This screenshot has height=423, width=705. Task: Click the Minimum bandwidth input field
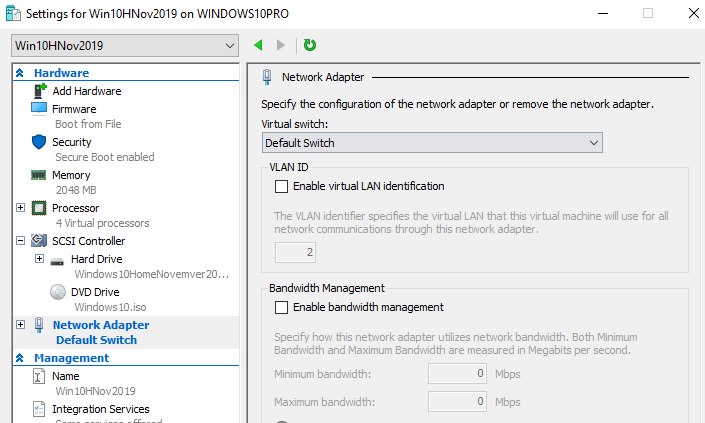457,374
